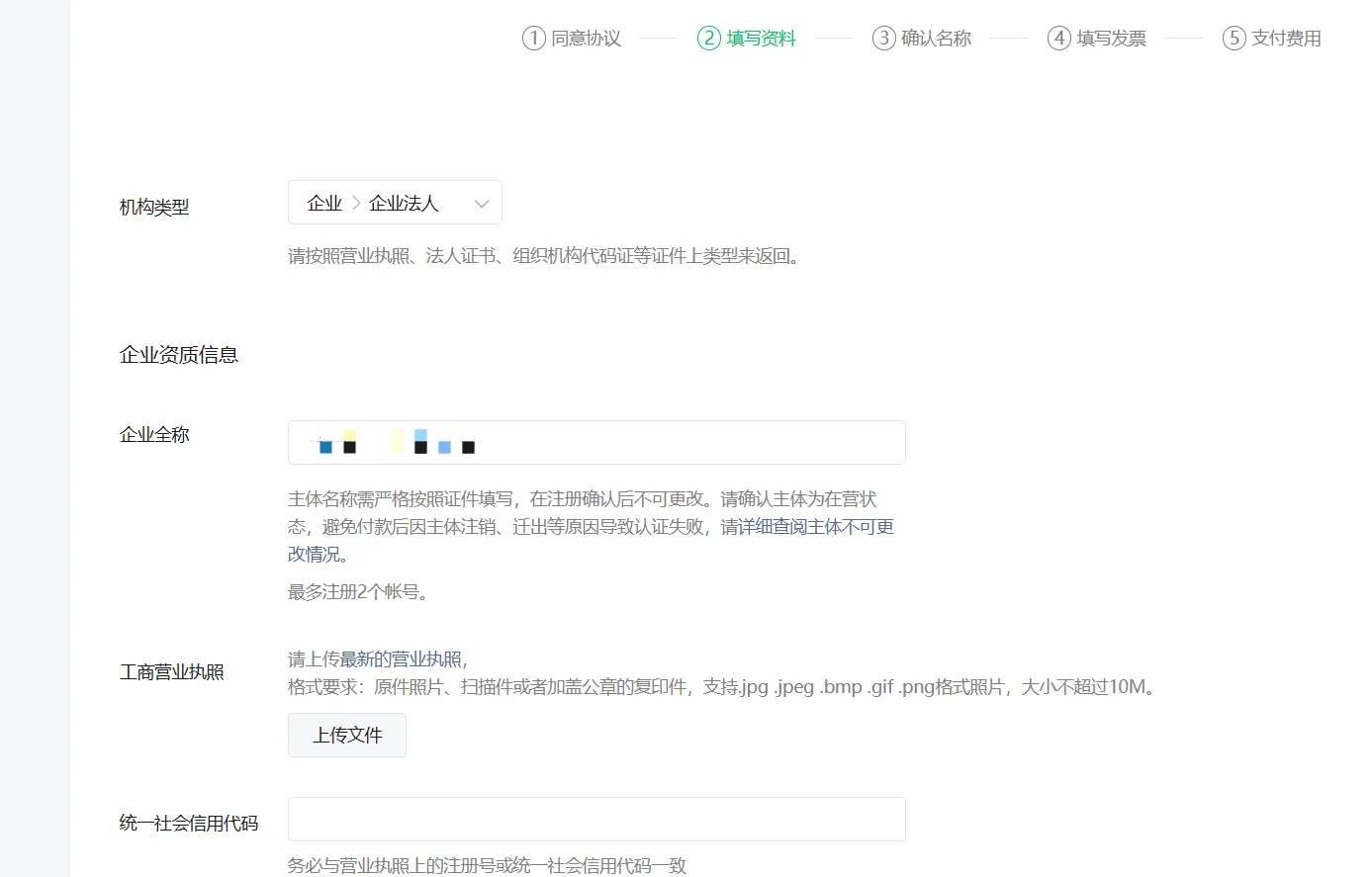Open the 填写发票 step label
This screenshot has width=1372, height=877.
click(1111, 39)
